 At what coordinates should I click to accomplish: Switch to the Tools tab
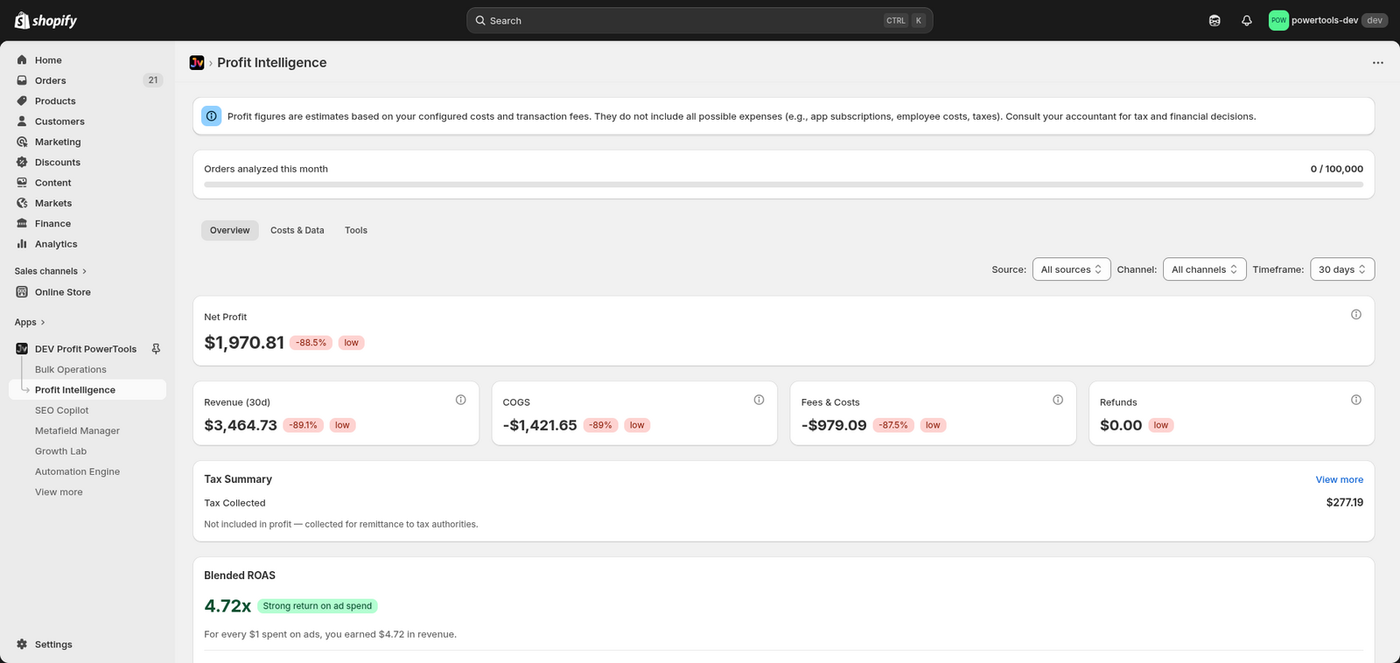356,230
